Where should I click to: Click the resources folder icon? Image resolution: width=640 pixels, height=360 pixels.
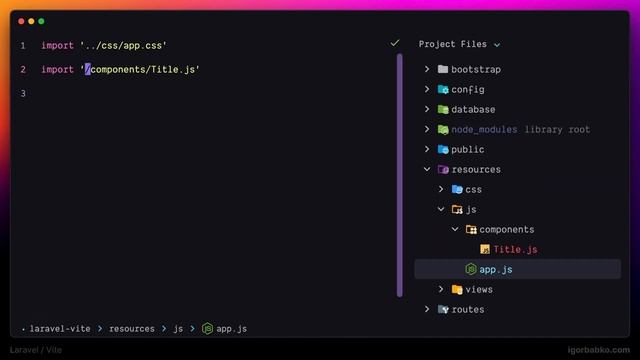(x=443, y=169)
